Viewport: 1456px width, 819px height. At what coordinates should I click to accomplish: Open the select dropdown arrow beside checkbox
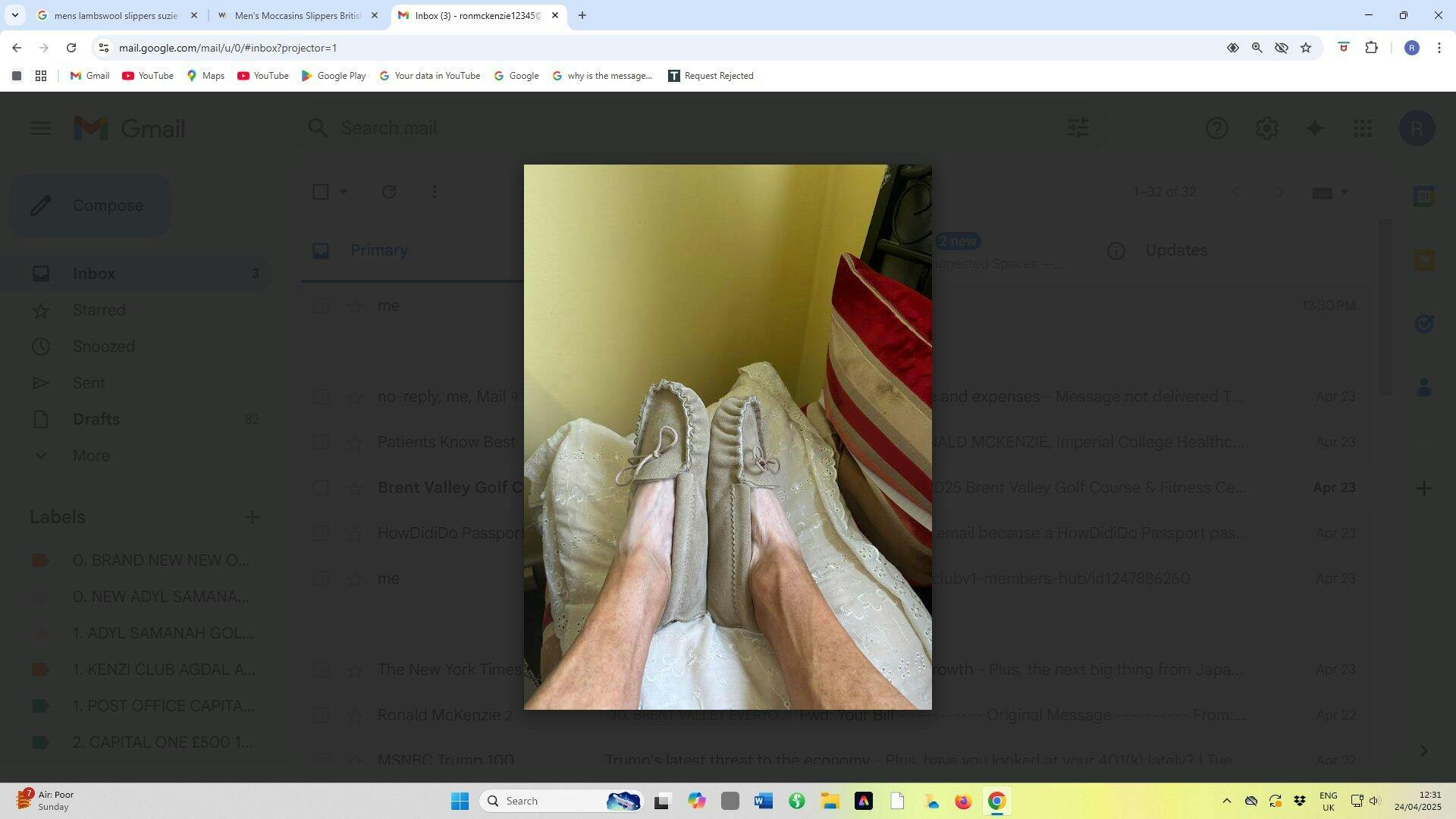[344, 192]
